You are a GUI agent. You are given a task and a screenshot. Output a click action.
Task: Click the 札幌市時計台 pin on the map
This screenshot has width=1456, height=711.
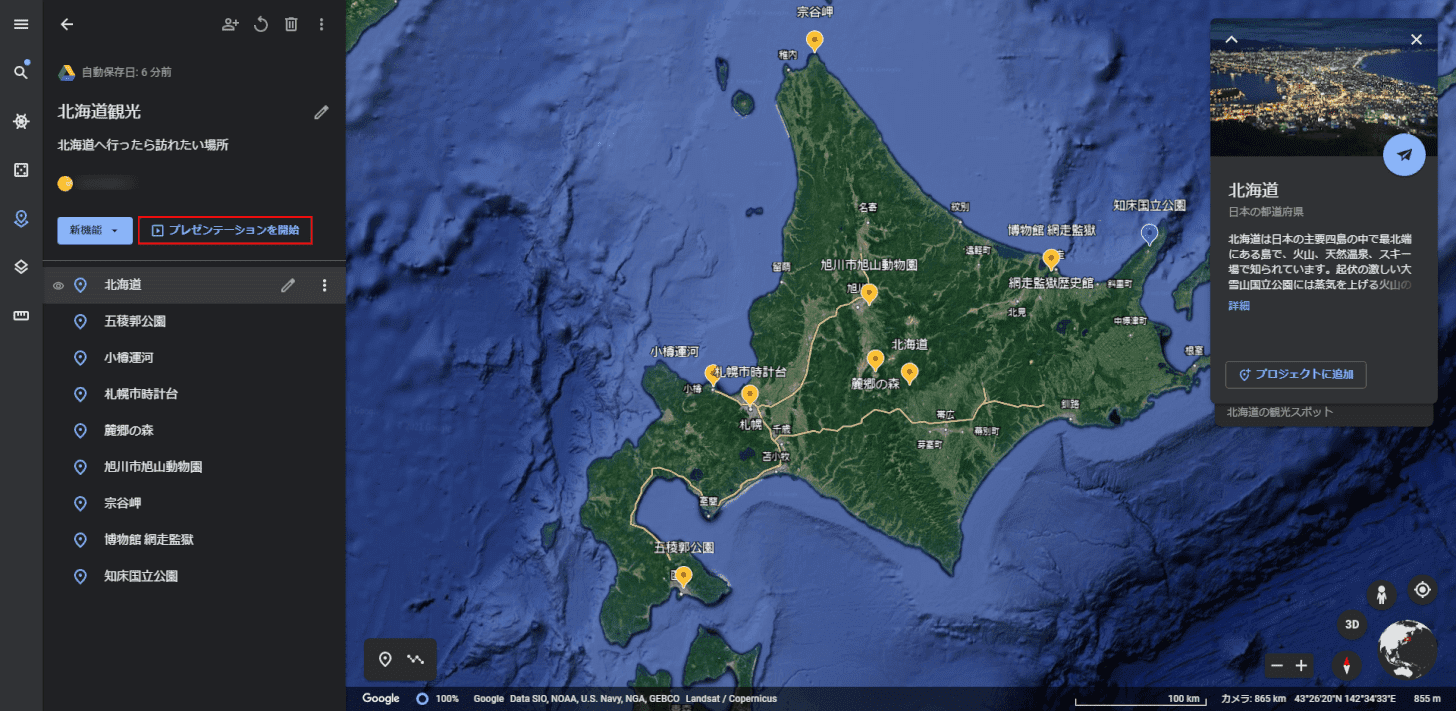pos(750,396)
